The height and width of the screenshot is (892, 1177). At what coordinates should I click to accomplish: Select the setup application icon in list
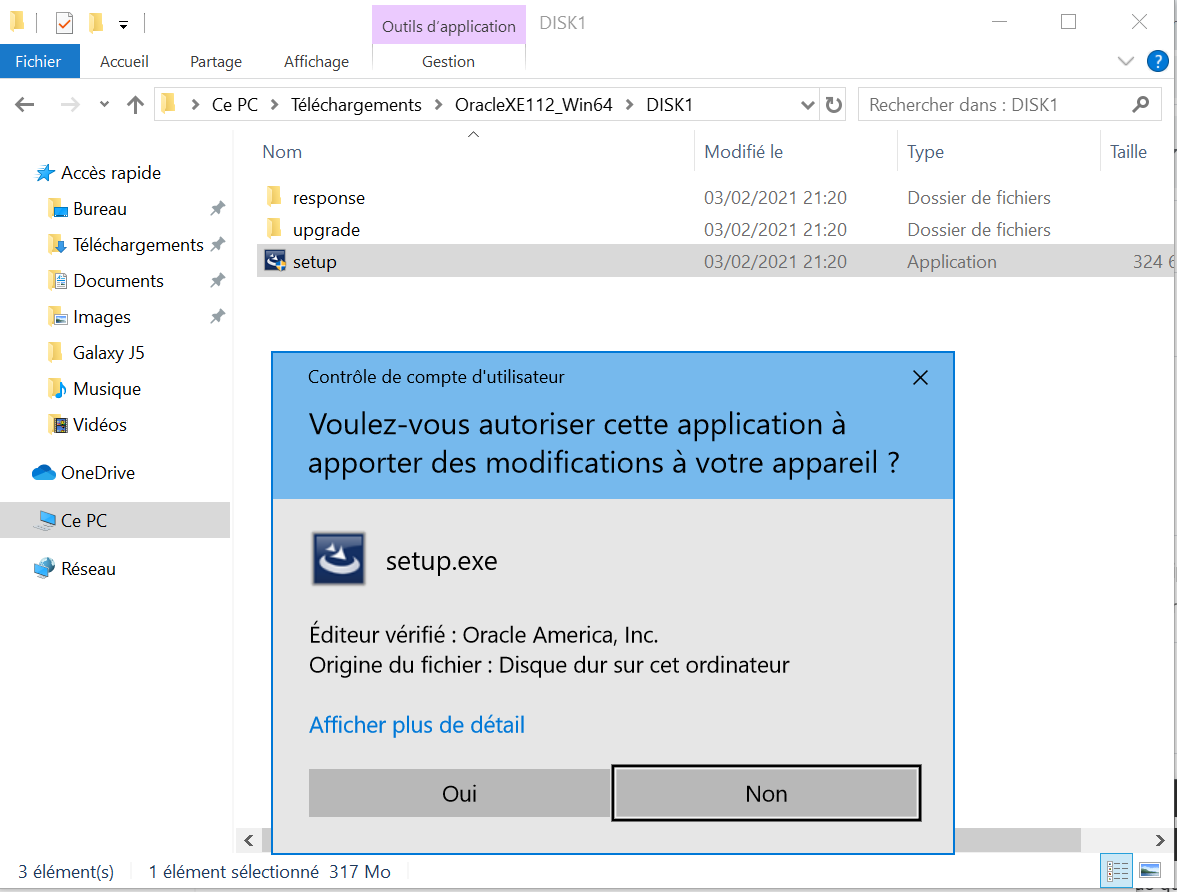275,261
